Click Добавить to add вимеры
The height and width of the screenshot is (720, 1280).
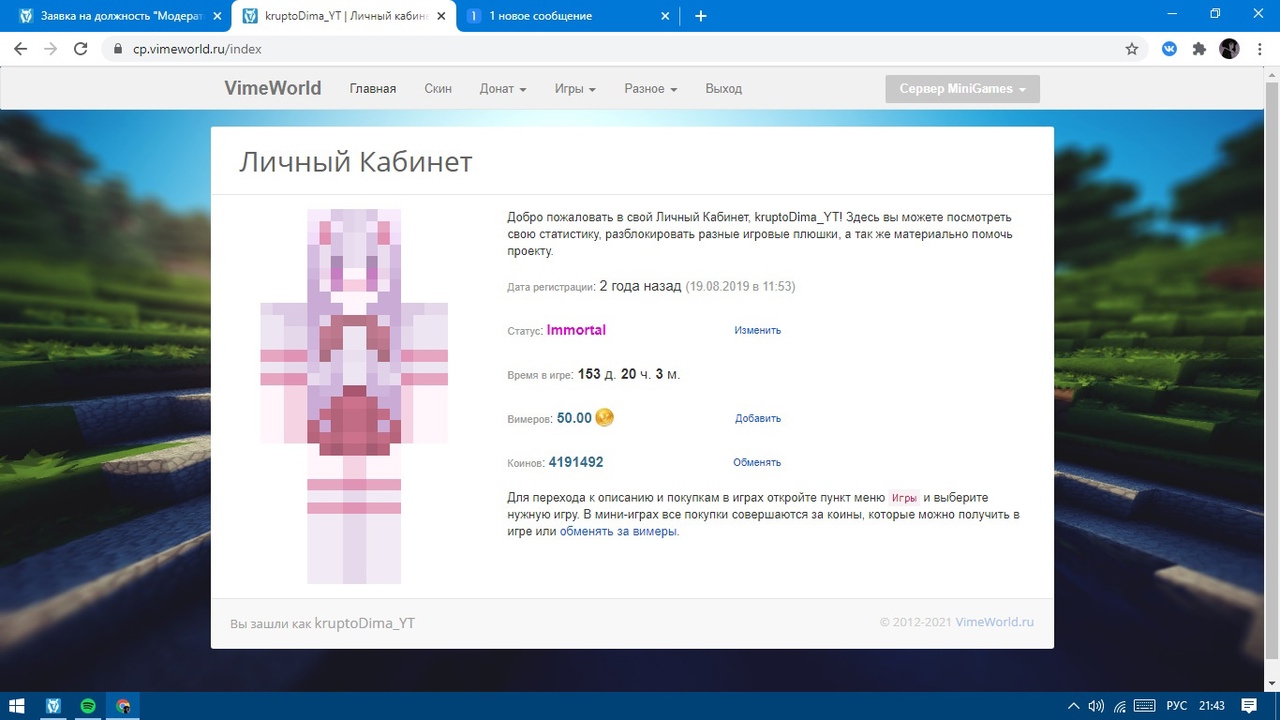click(x=758, y=418)
